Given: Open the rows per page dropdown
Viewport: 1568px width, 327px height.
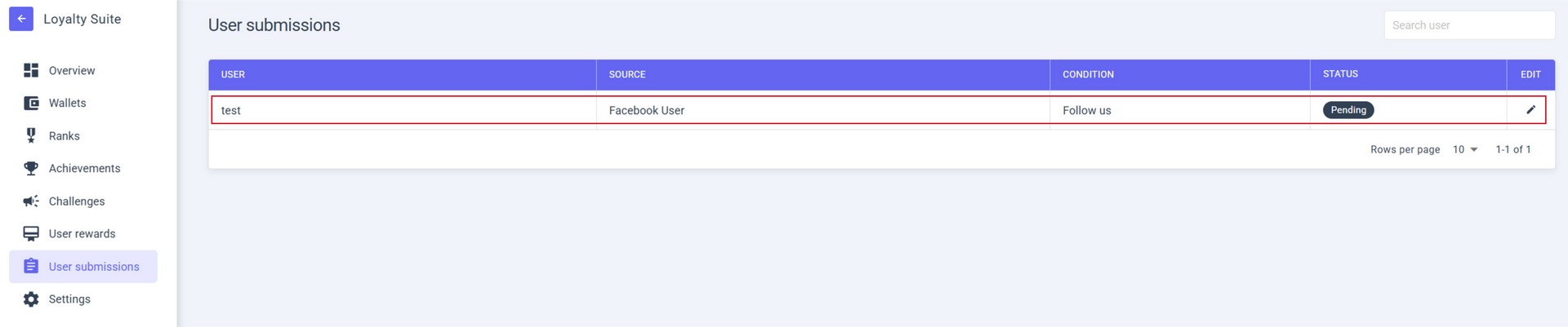Looking at the screenshot, I should click(x=1465, y=149).
